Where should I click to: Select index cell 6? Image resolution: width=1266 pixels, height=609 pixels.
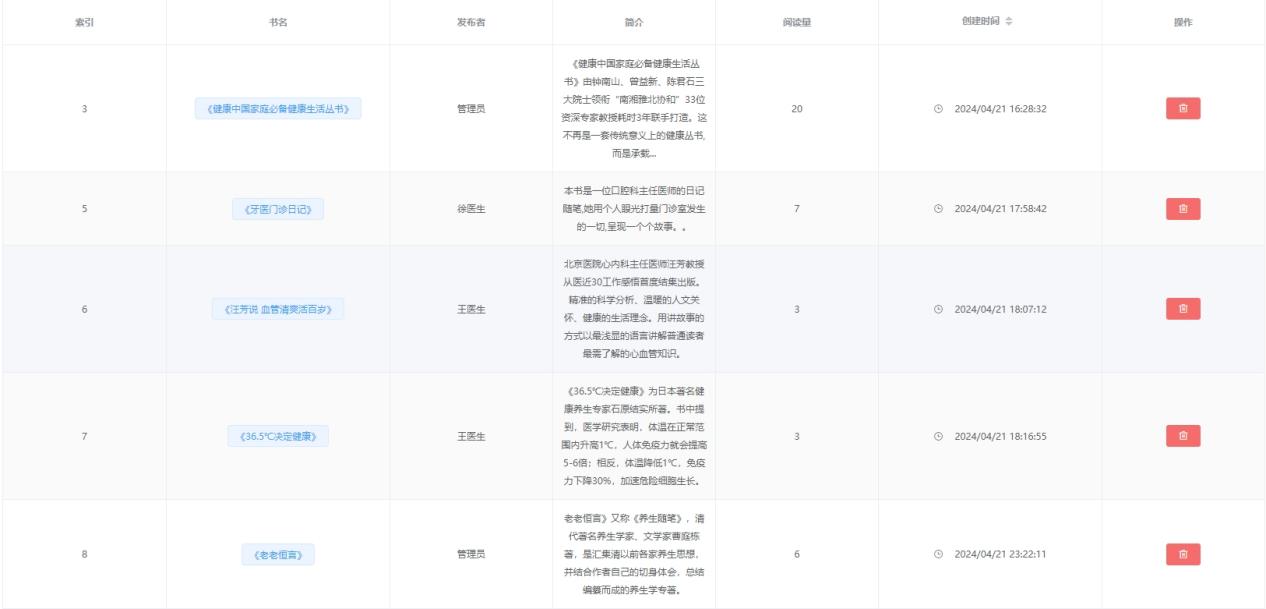click(x=84, y=309)
